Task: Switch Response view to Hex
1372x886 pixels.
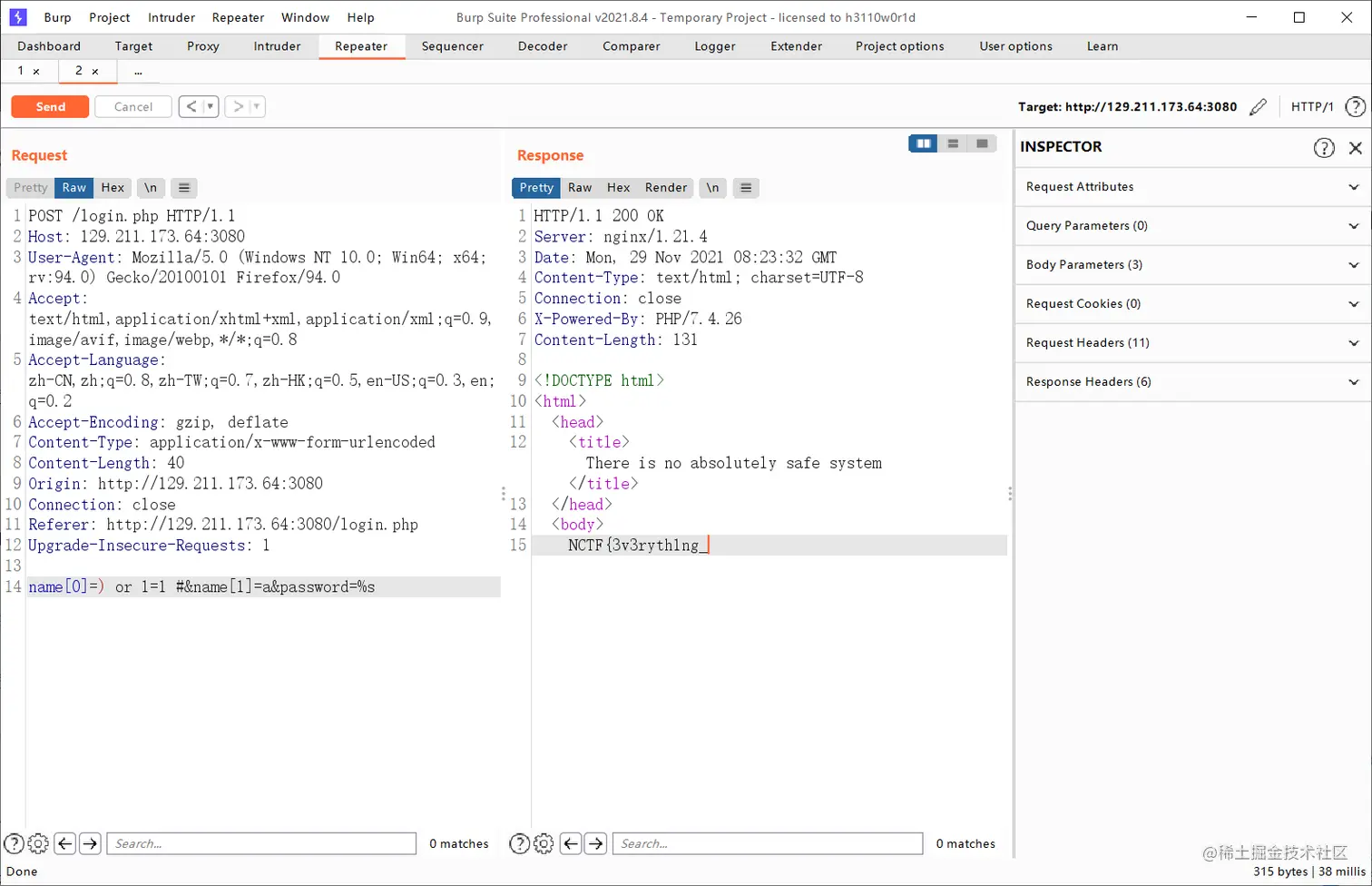Action: [618, 188]
